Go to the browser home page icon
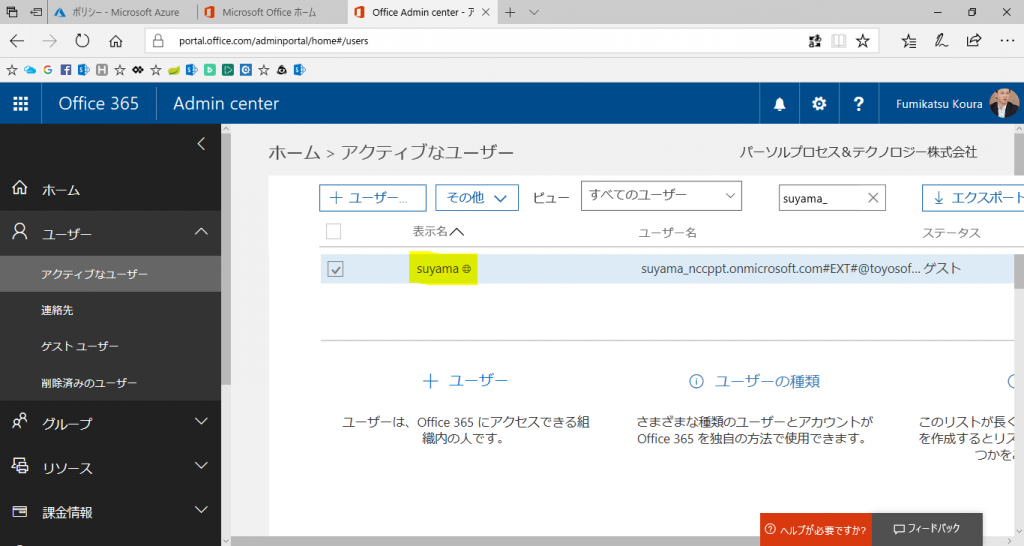 click(116, 41)
